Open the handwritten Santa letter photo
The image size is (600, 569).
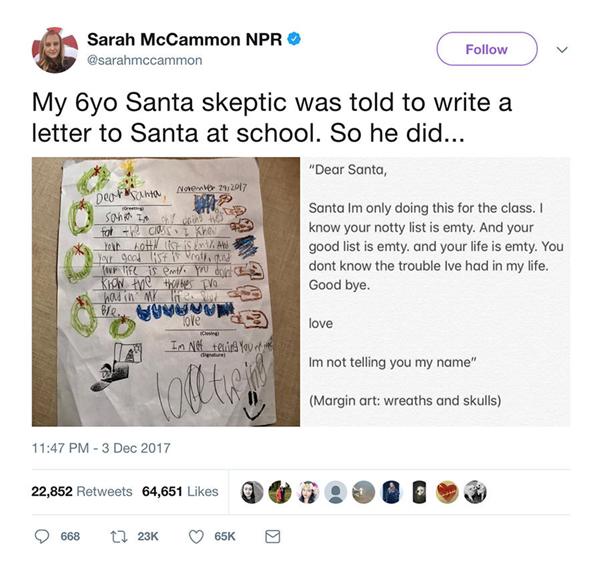click(x=165, y=291)
